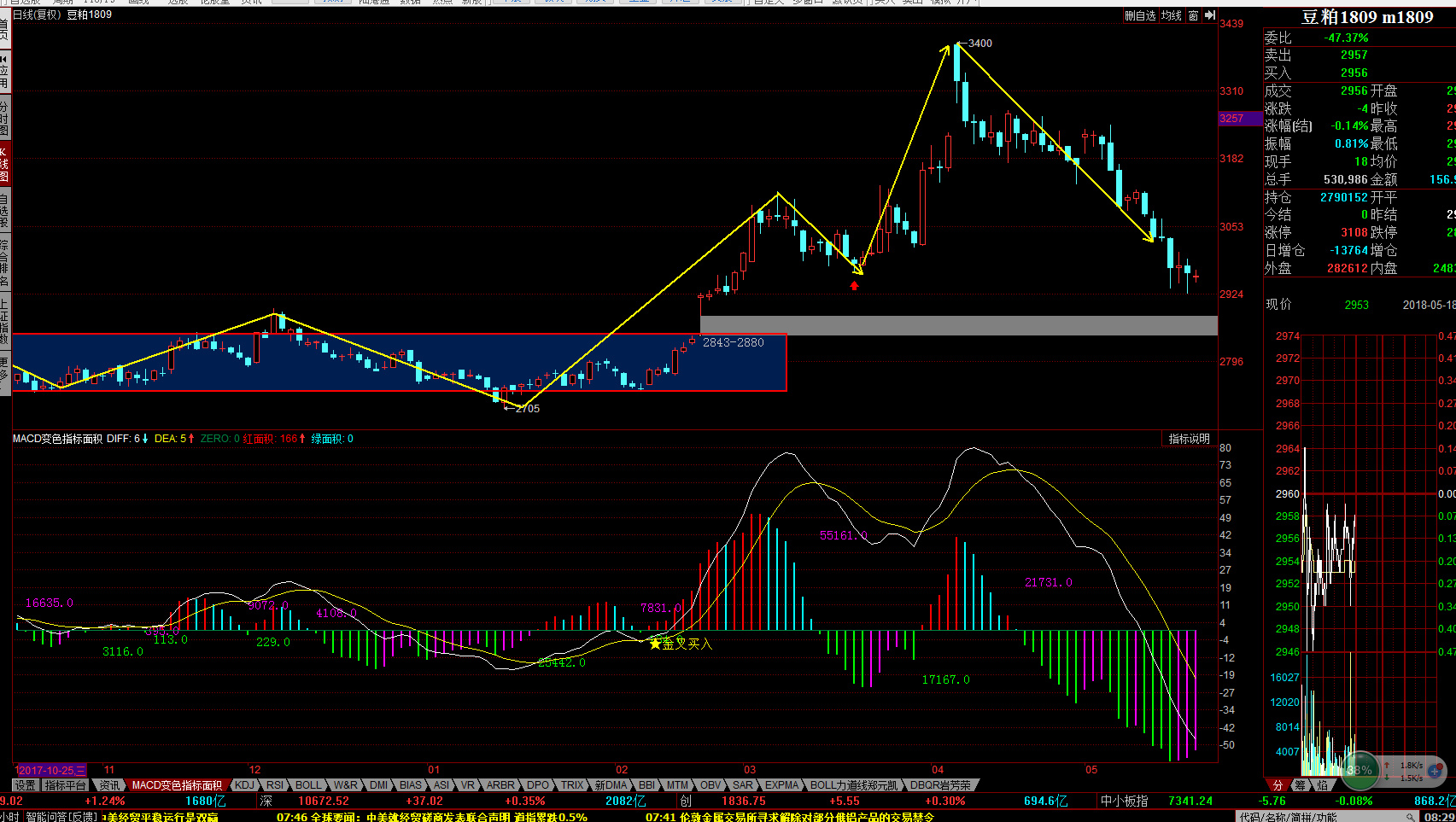Click the 总手 value 530,986
1456x822 pixels.
coord(1346,179)
